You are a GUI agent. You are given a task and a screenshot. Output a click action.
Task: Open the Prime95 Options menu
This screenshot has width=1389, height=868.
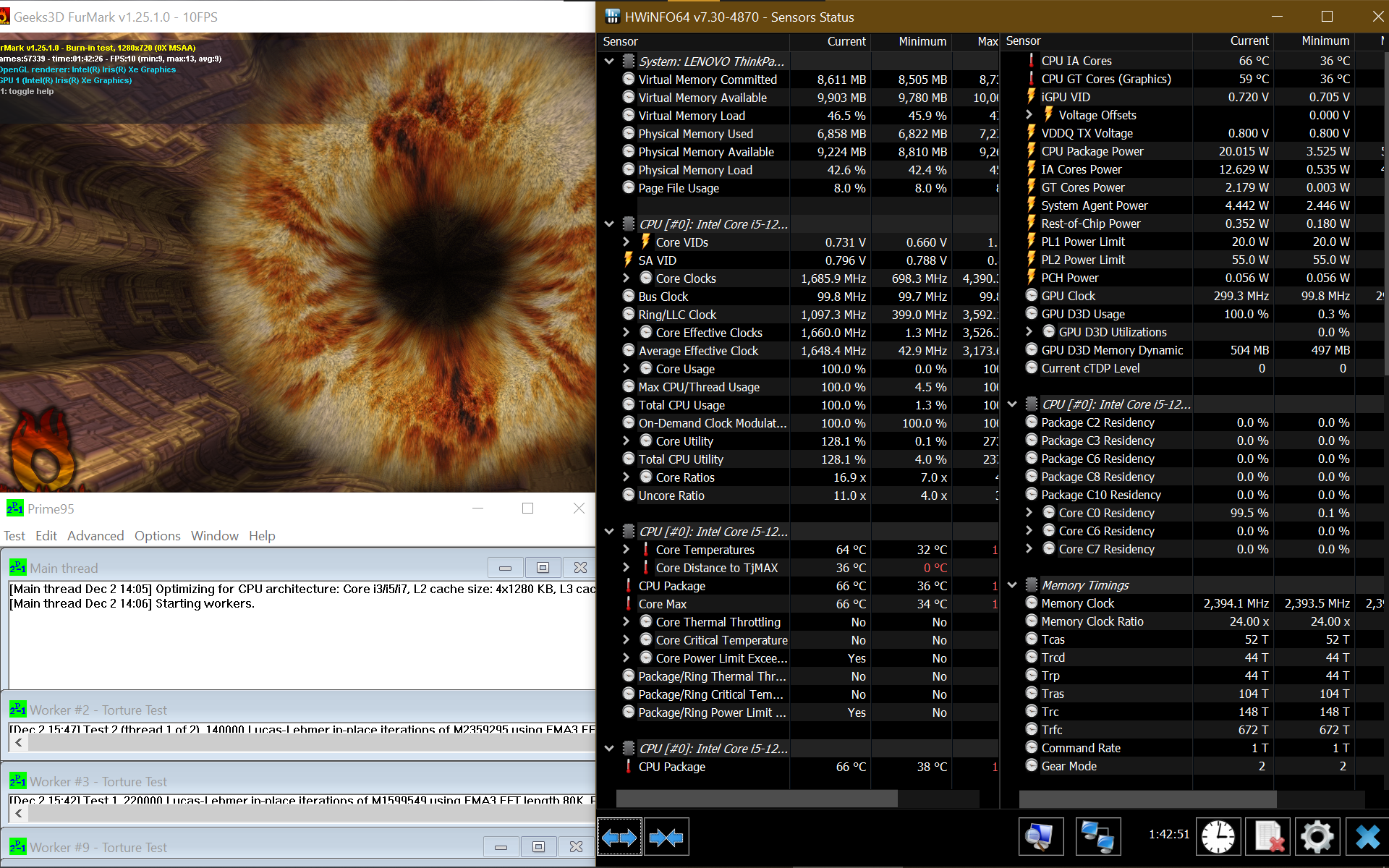pos(157,536)
